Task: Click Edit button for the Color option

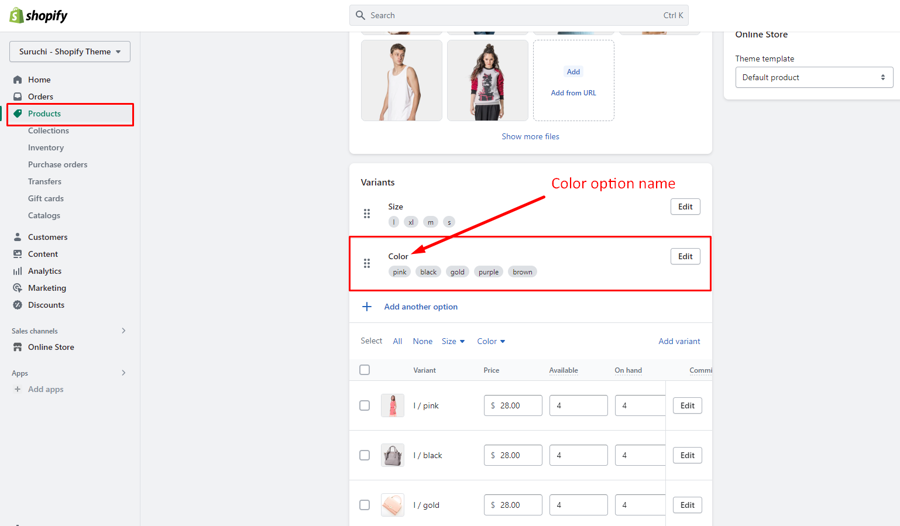Action: coord(685,257)
